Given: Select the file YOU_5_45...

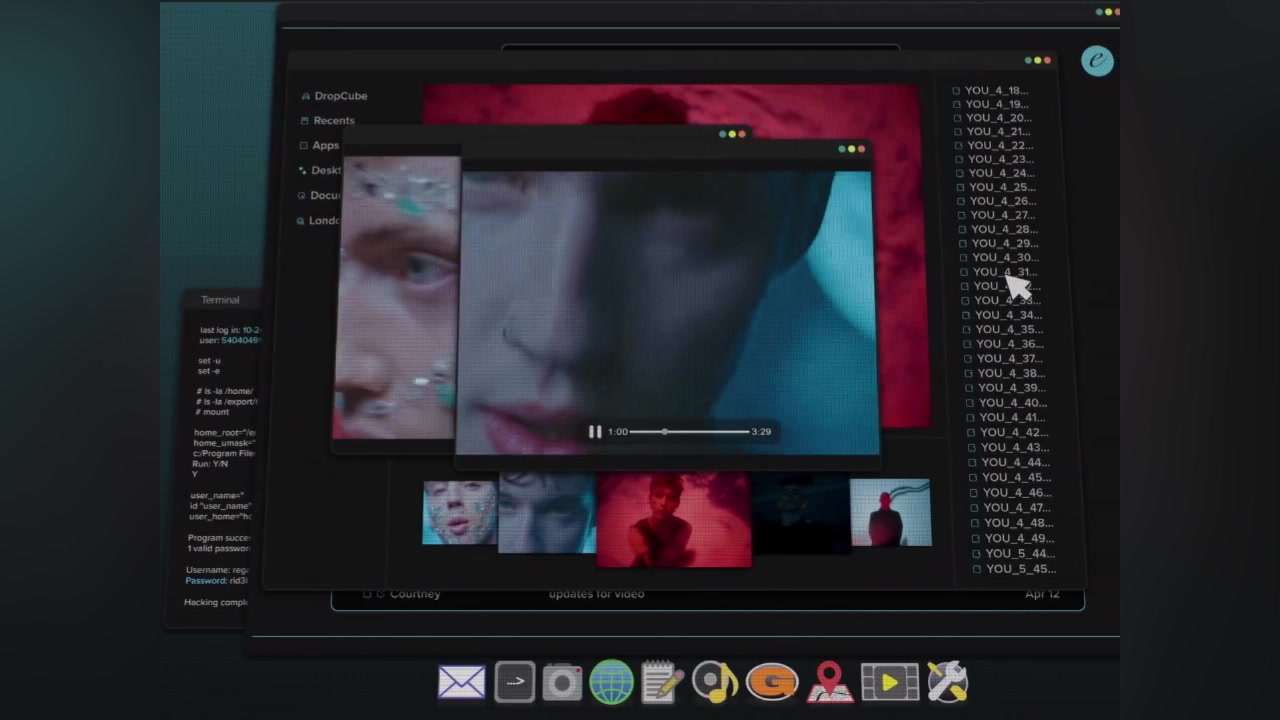Looking at the screenshot, I should click(1021, 569).
